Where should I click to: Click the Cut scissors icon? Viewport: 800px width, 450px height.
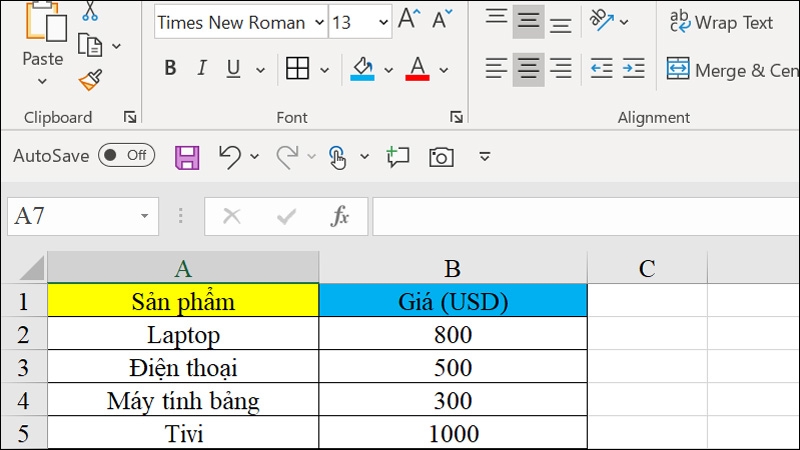coord(90,11)
